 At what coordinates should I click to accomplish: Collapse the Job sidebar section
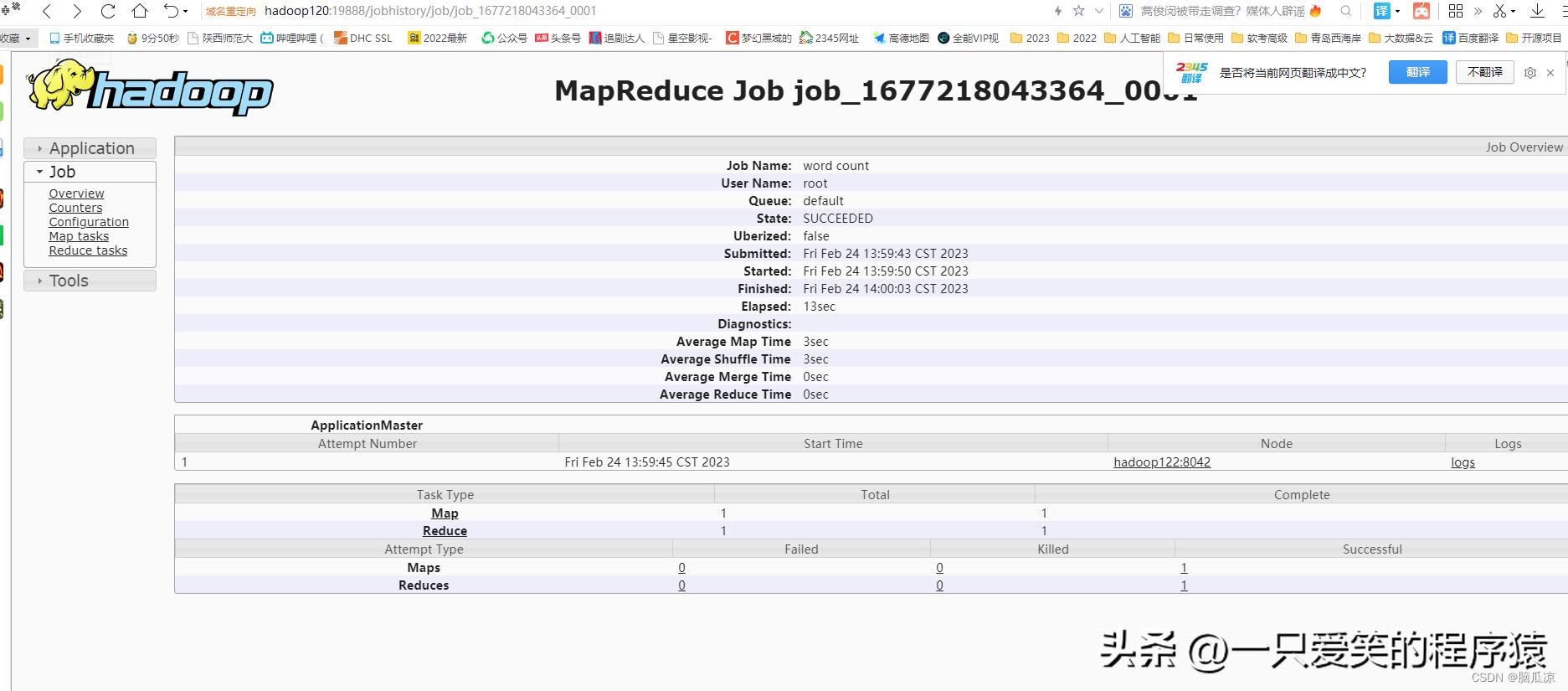pyautogui.click(x=62, y=172)
